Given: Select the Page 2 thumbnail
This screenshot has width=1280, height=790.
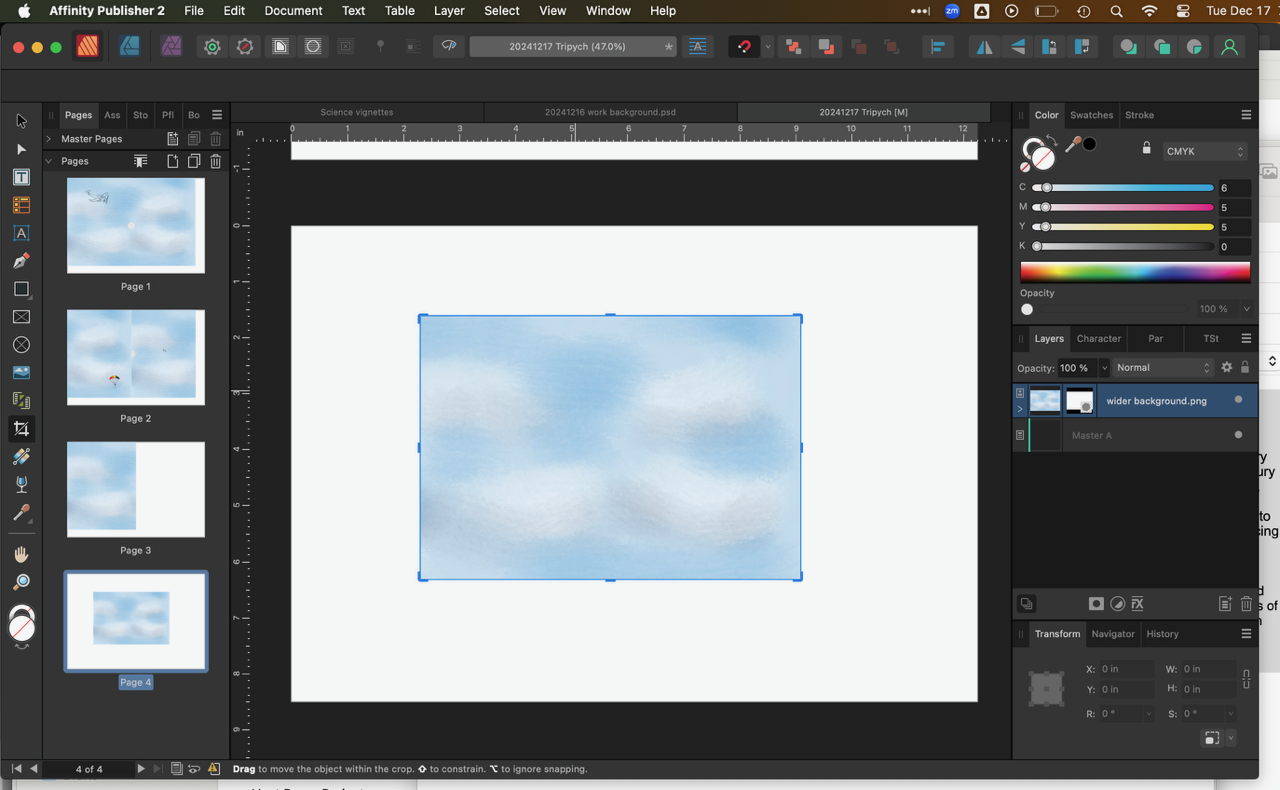Looking at the screenshot, I should (136, 357).
